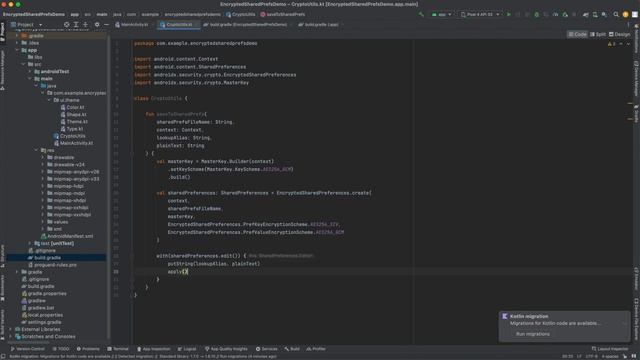
Task: Open Device Manager icon in top toolbar
Action: pyautogui.click(x=595, y=14)
